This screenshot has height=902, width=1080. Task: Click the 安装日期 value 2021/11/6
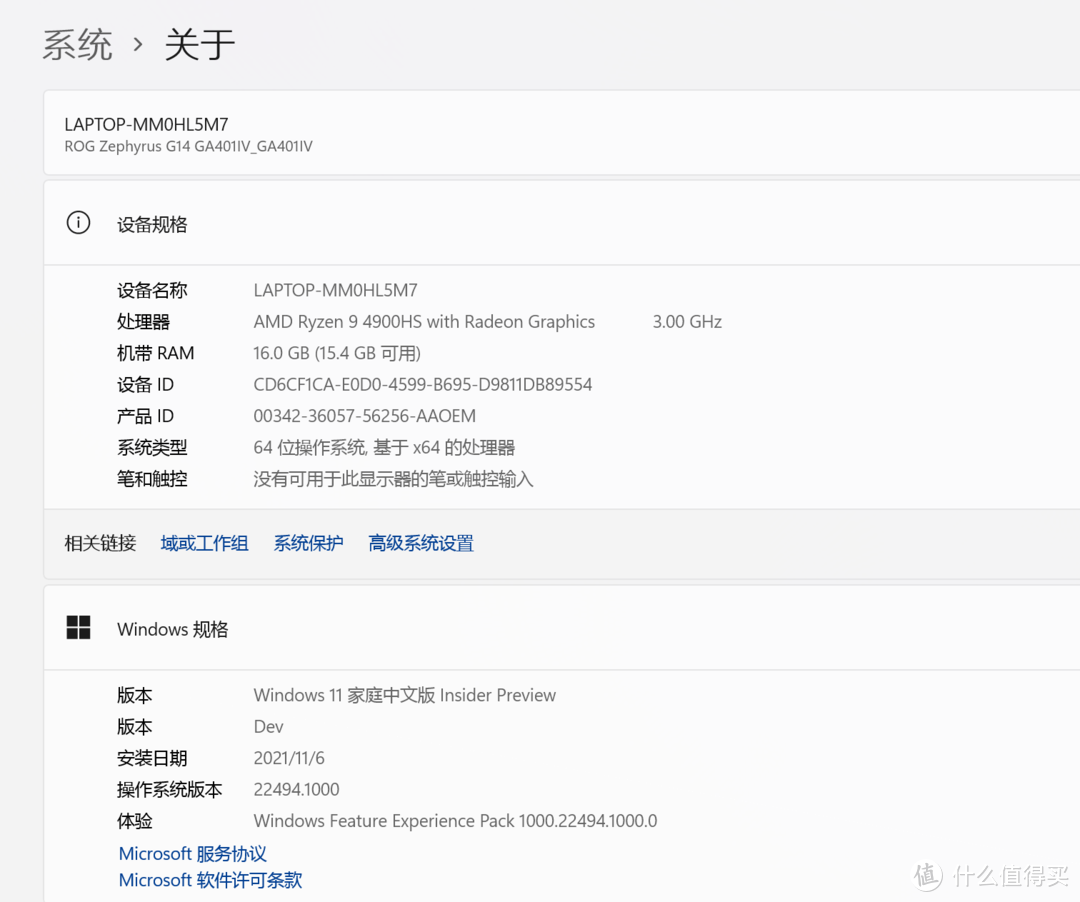[289, 758]
